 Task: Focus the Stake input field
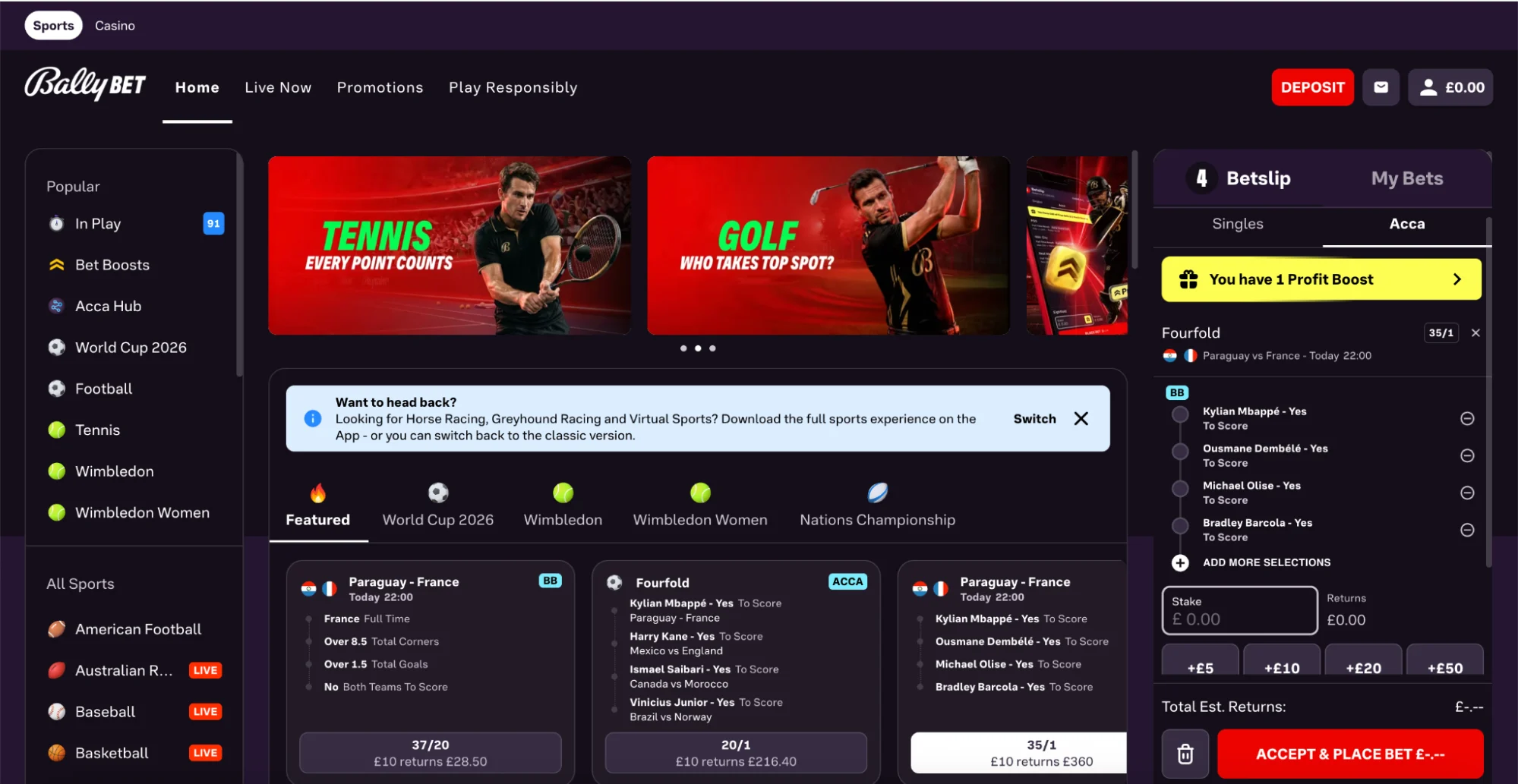pyautogui.click(x=1239, y=610)
